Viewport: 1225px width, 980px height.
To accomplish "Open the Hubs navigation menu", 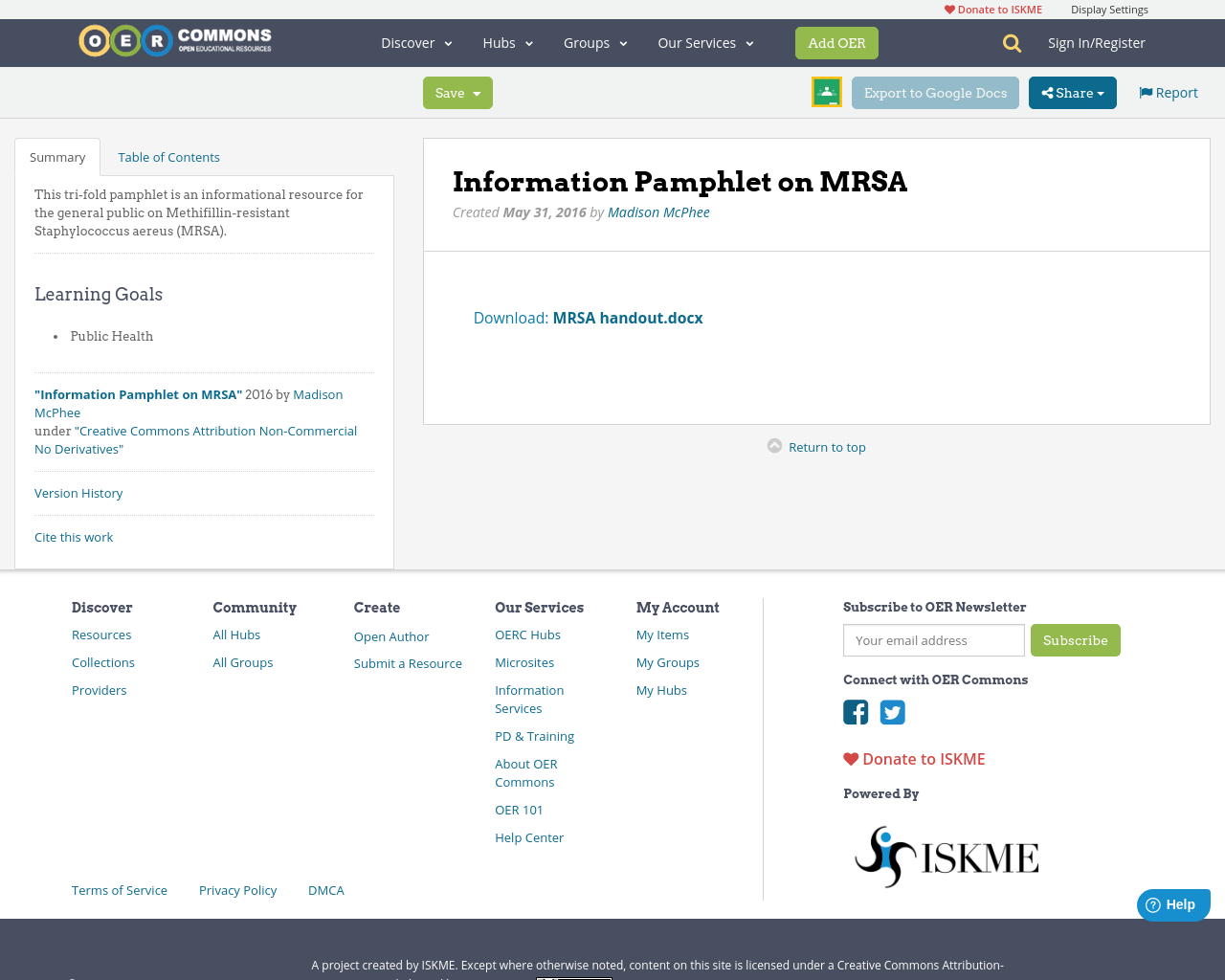I will 506,42.
